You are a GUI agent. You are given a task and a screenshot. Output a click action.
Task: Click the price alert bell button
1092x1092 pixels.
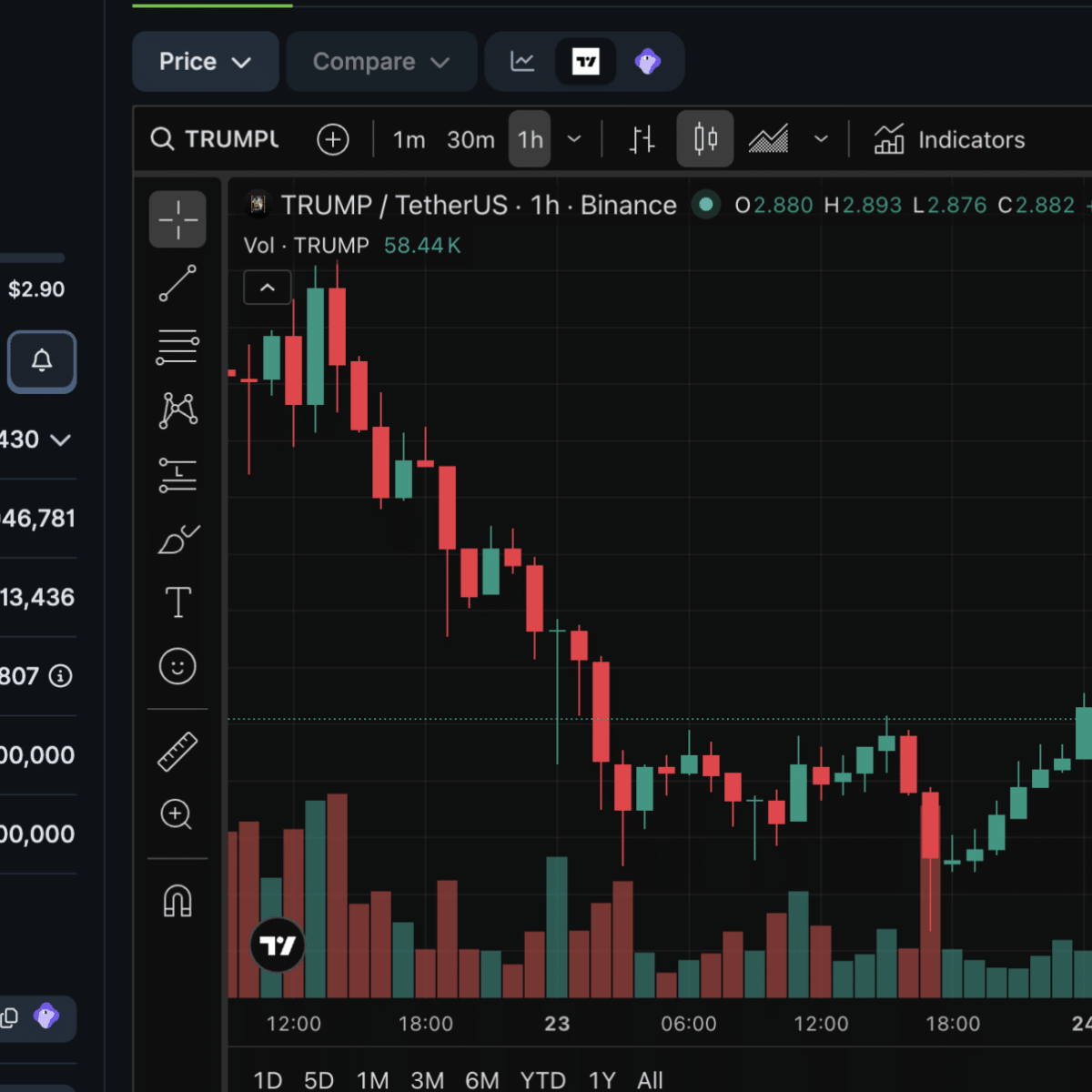tap(42, 361)
